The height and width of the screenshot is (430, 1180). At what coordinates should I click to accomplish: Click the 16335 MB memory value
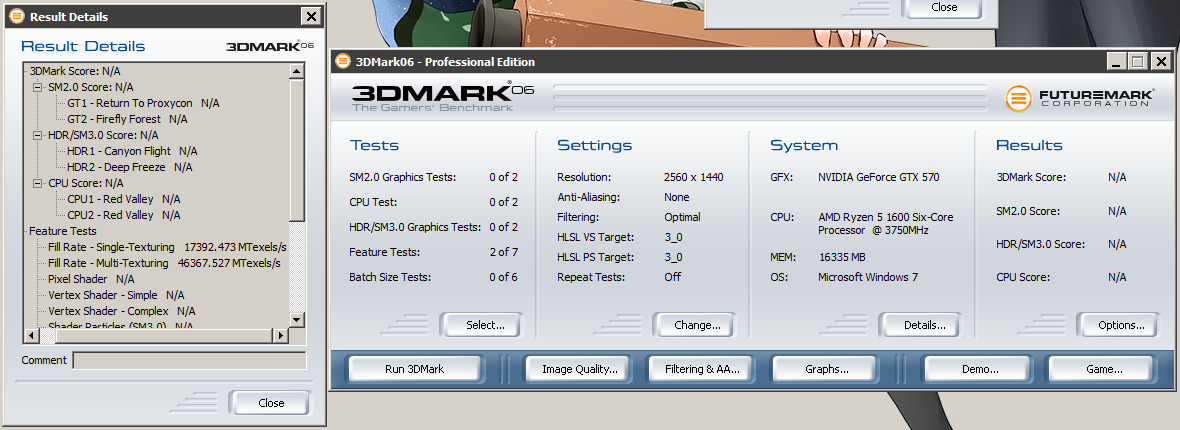coord(842,257)
